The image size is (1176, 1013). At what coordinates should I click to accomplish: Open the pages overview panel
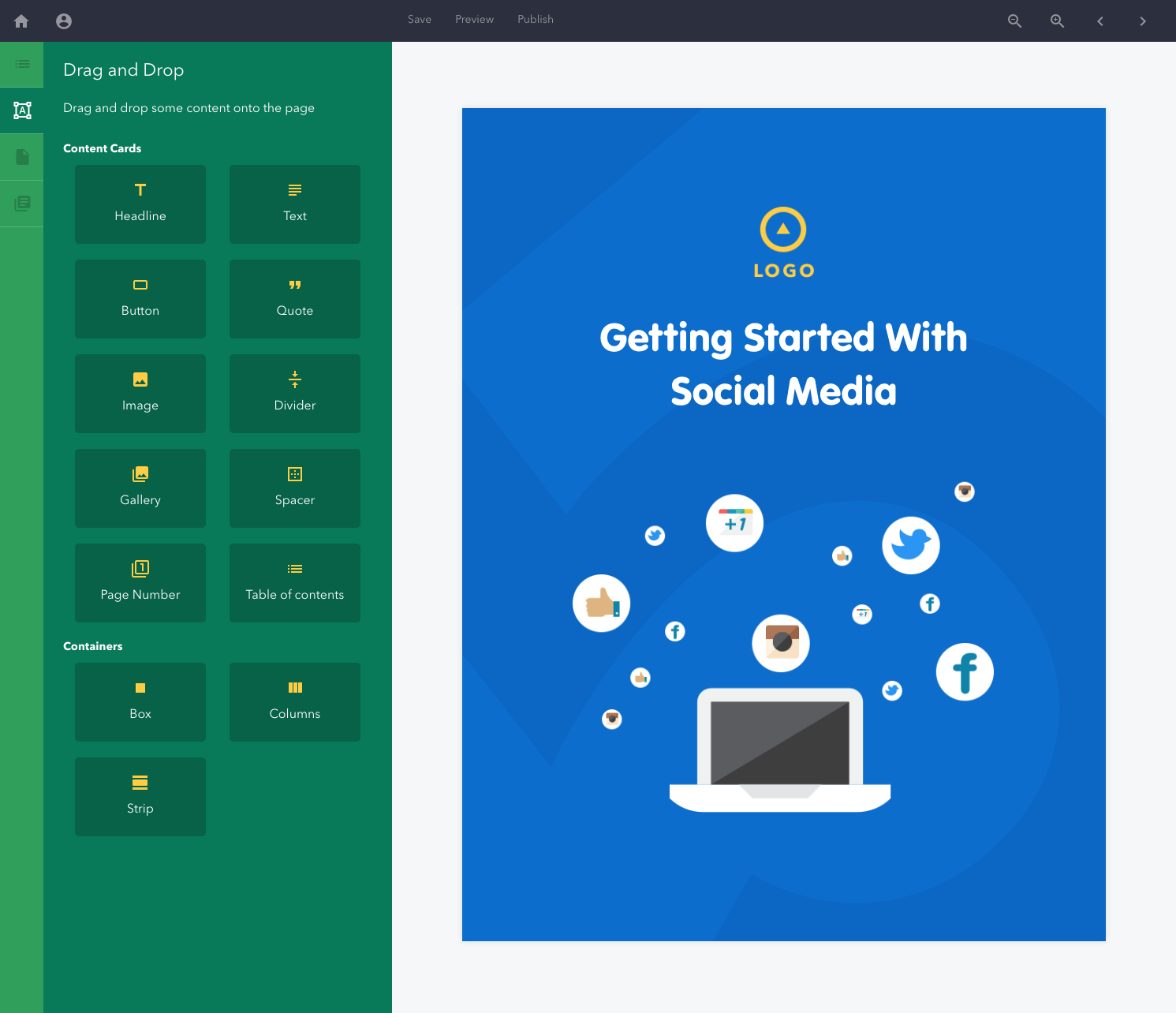click(x=21, y=203)
